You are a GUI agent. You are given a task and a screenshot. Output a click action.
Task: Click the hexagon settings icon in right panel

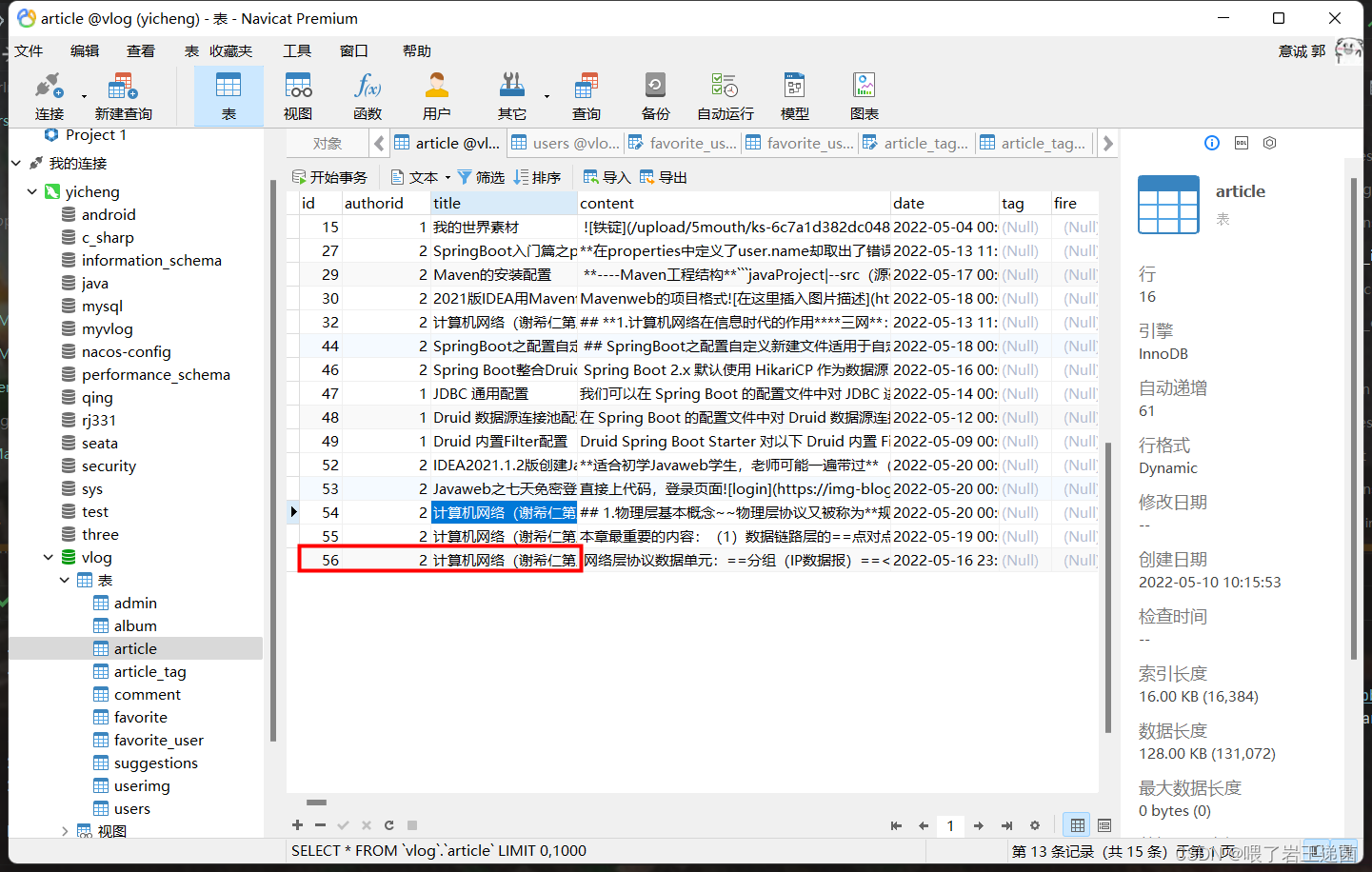coord(1269,143)
